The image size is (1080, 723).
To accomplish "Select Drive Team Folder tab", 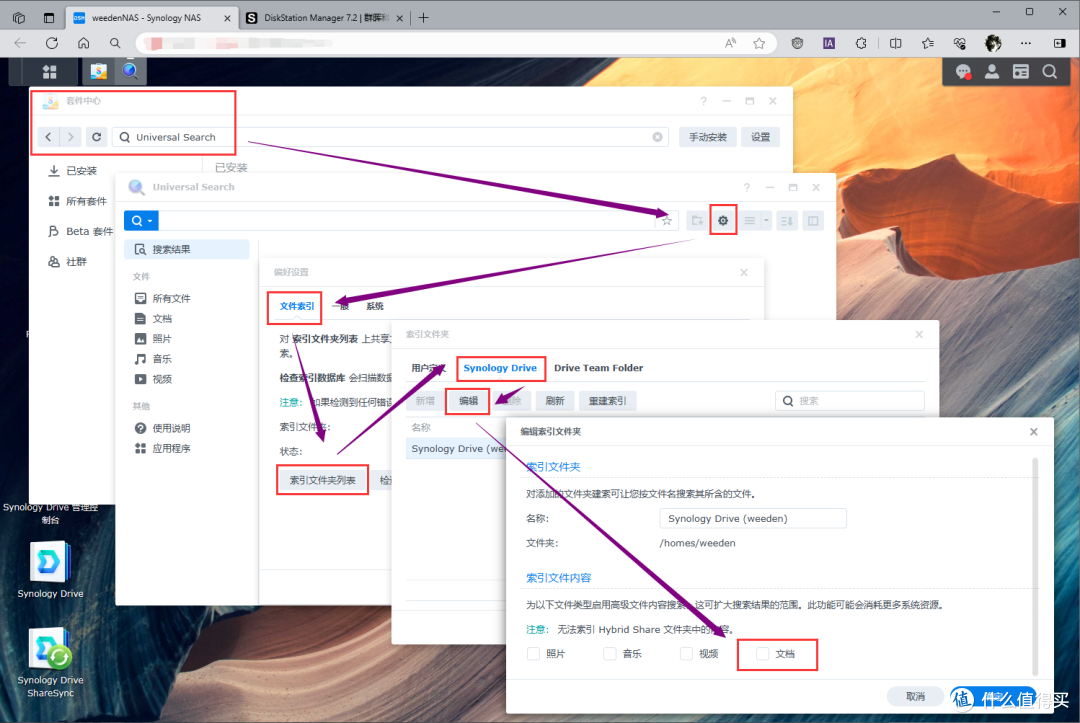I will pyautogui.click(x=599, y=368).
